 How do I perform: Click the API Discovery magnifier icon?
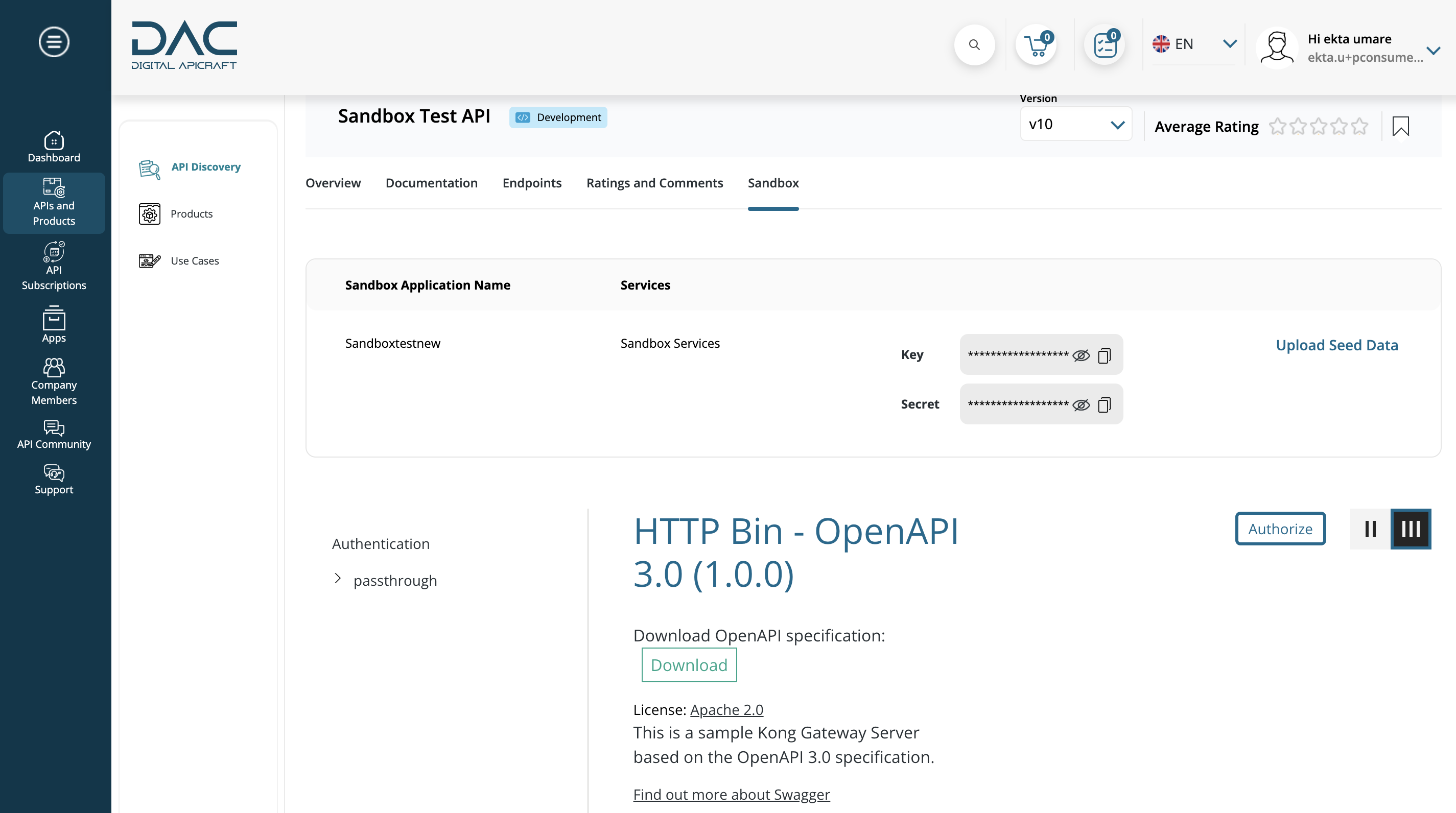[x=150, y=169]
